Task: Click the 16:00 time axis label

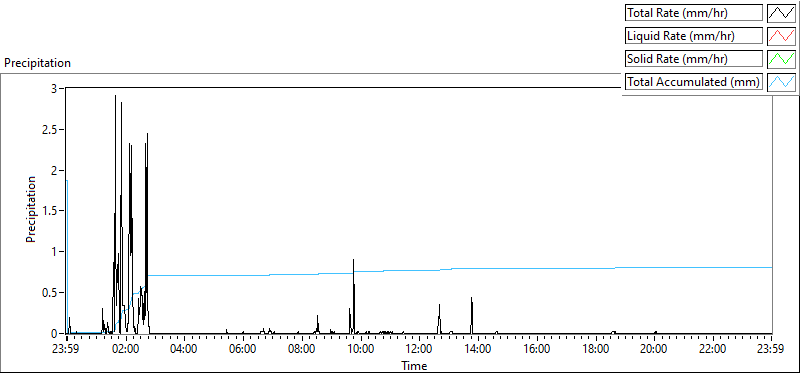Action: pos(537,350)
